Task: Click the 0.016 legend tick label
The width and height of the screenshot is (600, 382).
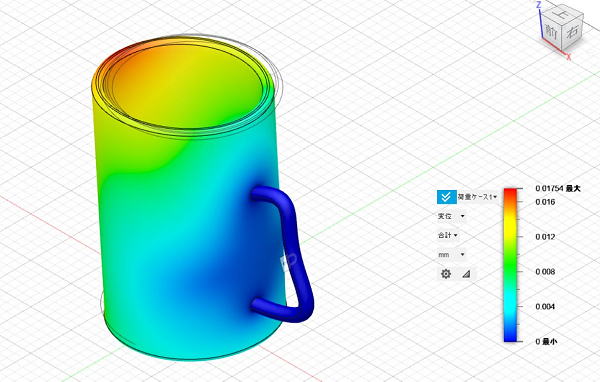Action: 545,202
